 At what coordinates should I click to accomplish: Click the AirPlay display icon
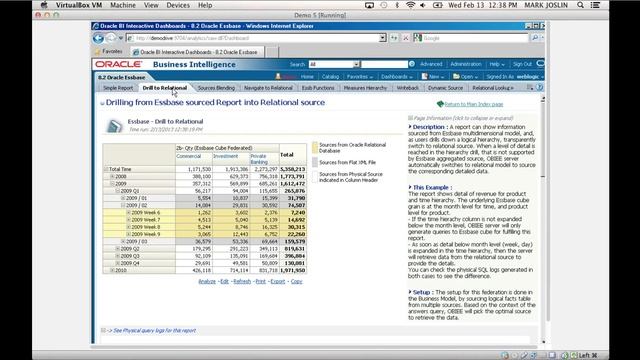click(x=369, y=5)
